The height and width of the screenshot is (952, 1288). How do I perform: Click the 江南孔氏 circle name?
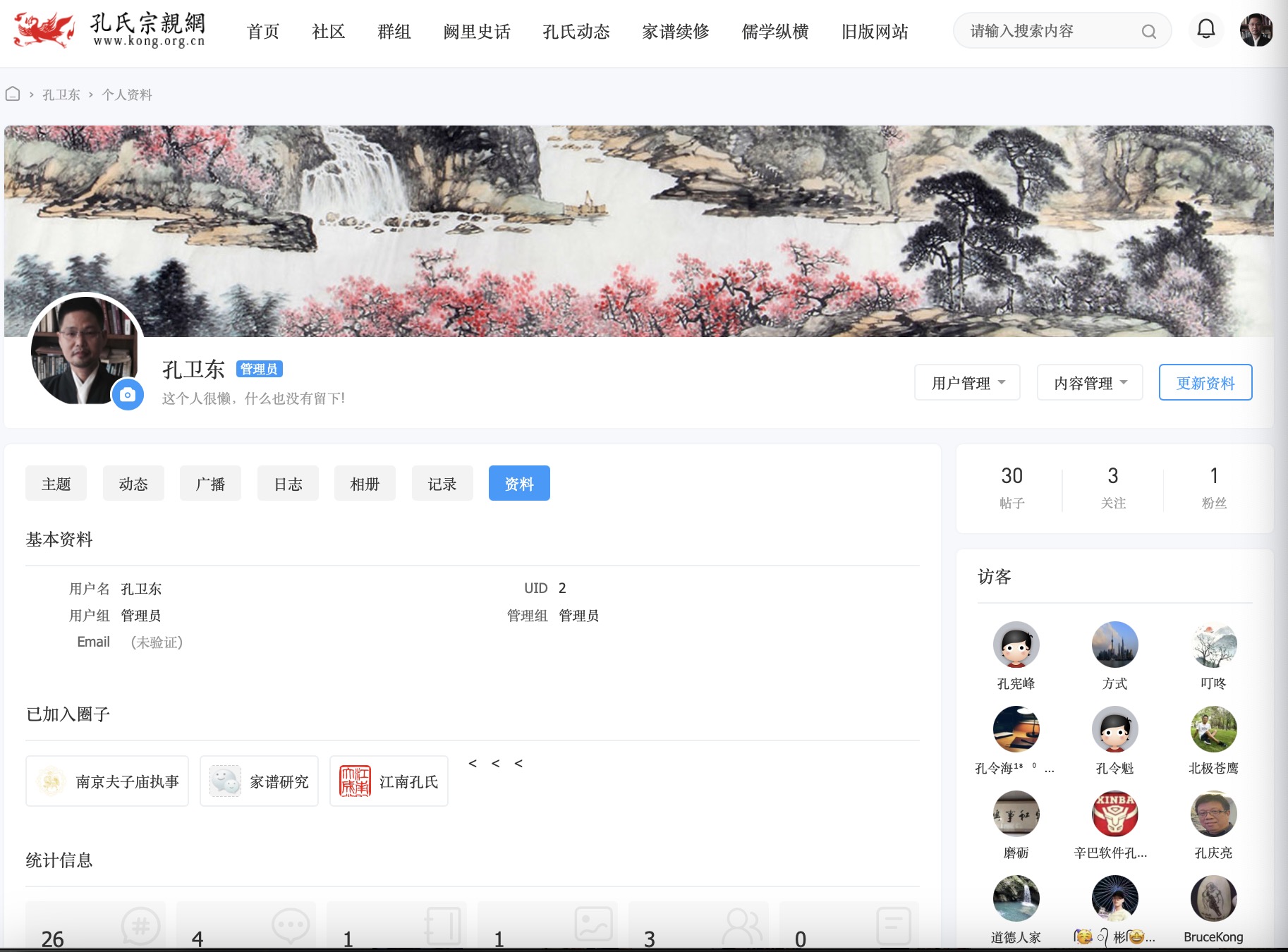(409, 781)
